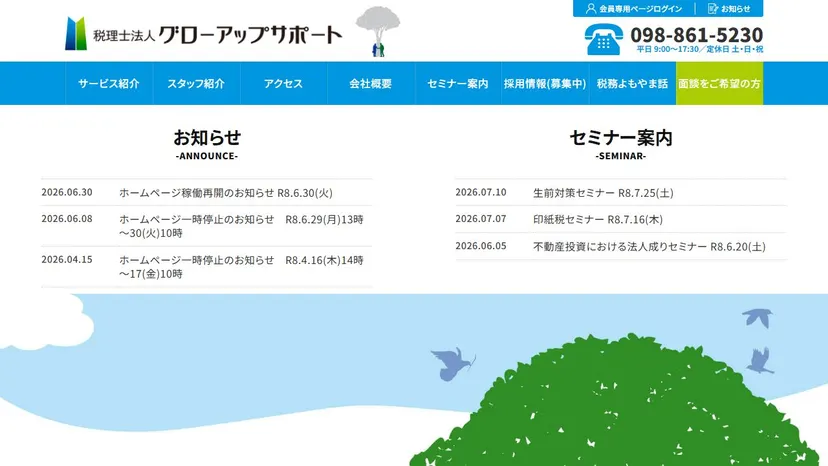Open セミナー案内 navigation item
This screenshot has width=828, height=466.
pyautogui.click(x=458, y=83)
